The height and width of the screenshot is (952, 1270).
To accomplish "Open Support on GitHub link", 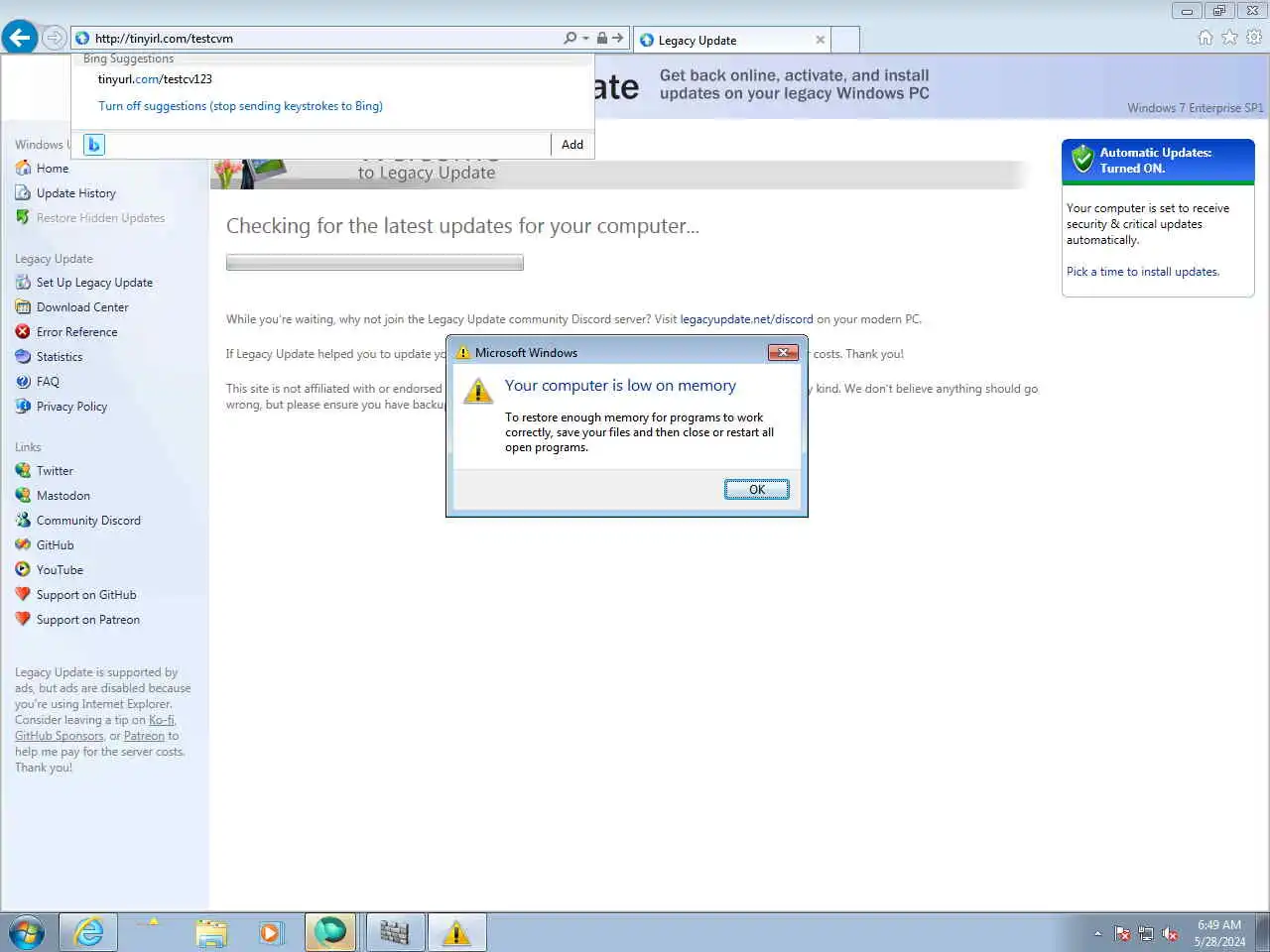I will (x=86, y=595).
